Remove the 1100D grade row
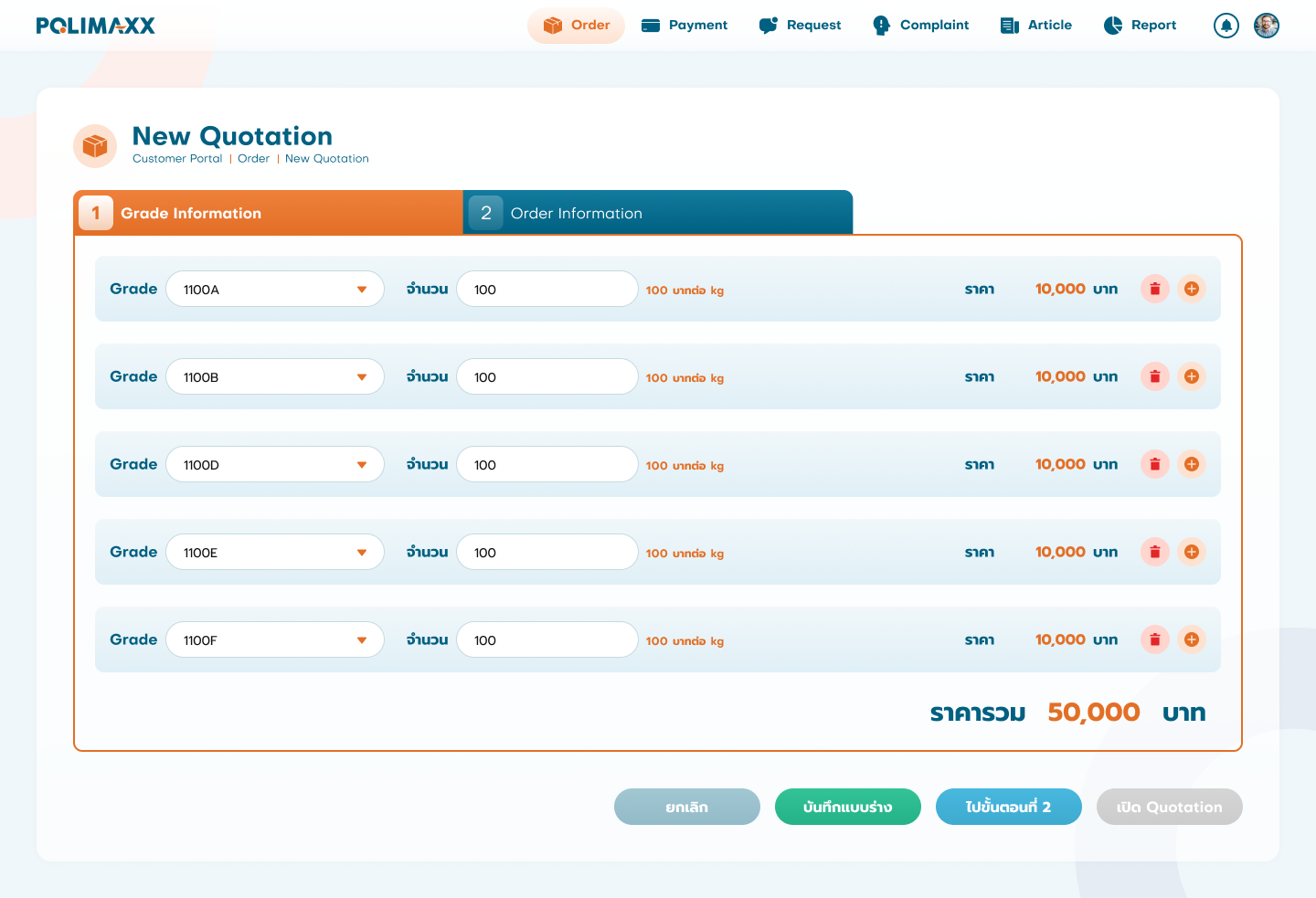 click(1154, 464)
